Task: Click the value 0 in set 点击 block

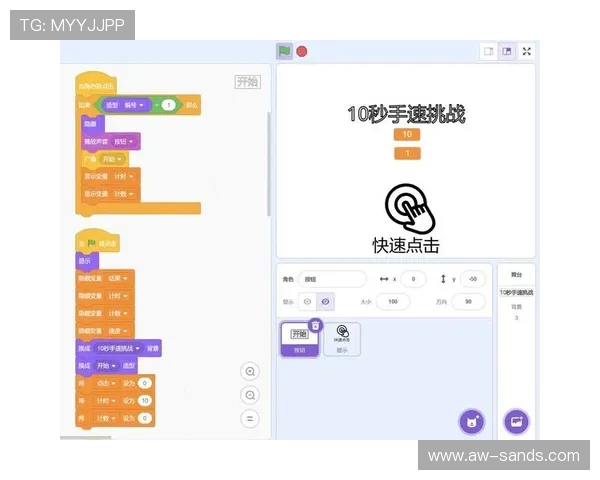Action: [145, 383]
